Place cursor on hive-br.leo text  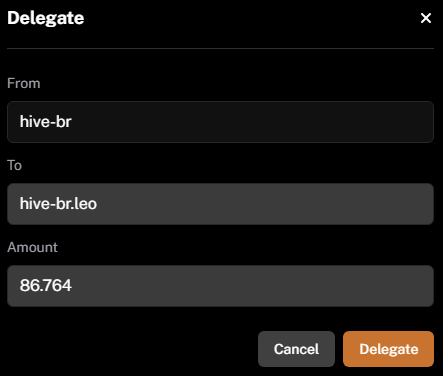(x=58, y=203)
